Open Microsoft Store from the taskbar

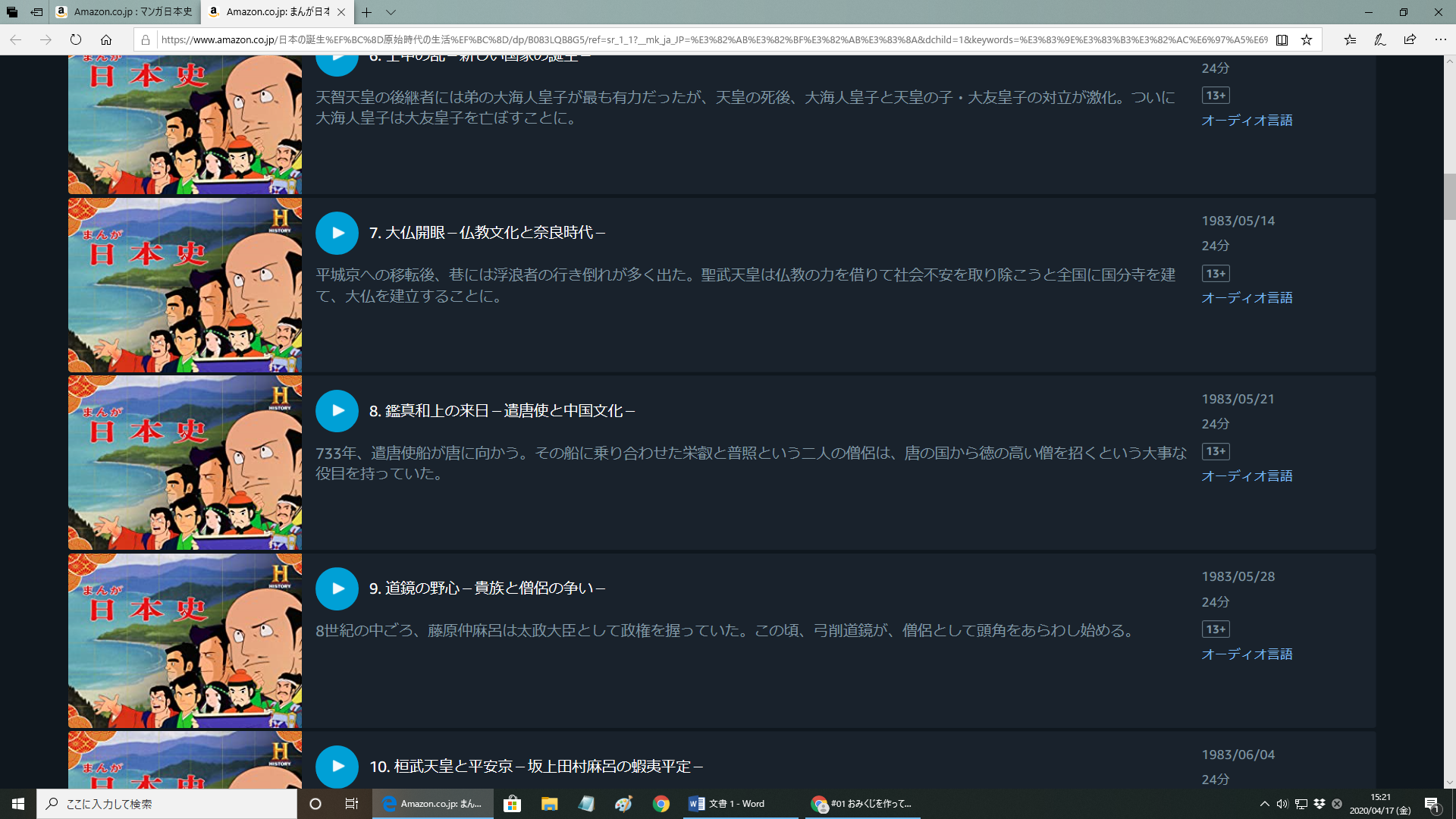(x=513, y=804)
